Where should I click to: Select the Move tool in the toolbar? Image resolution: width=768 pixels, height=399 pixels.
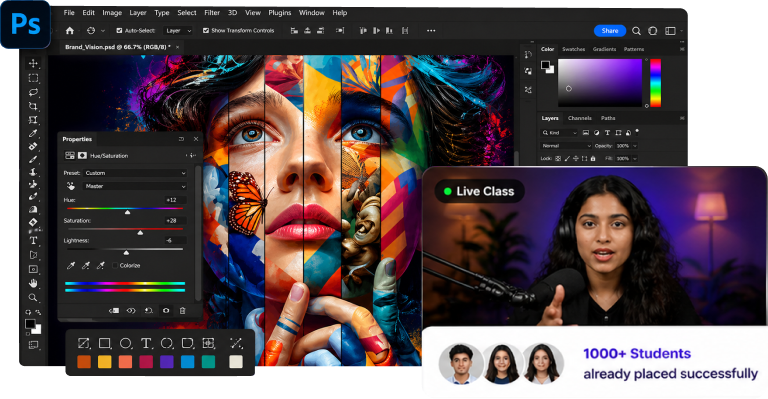pos(33,63)
